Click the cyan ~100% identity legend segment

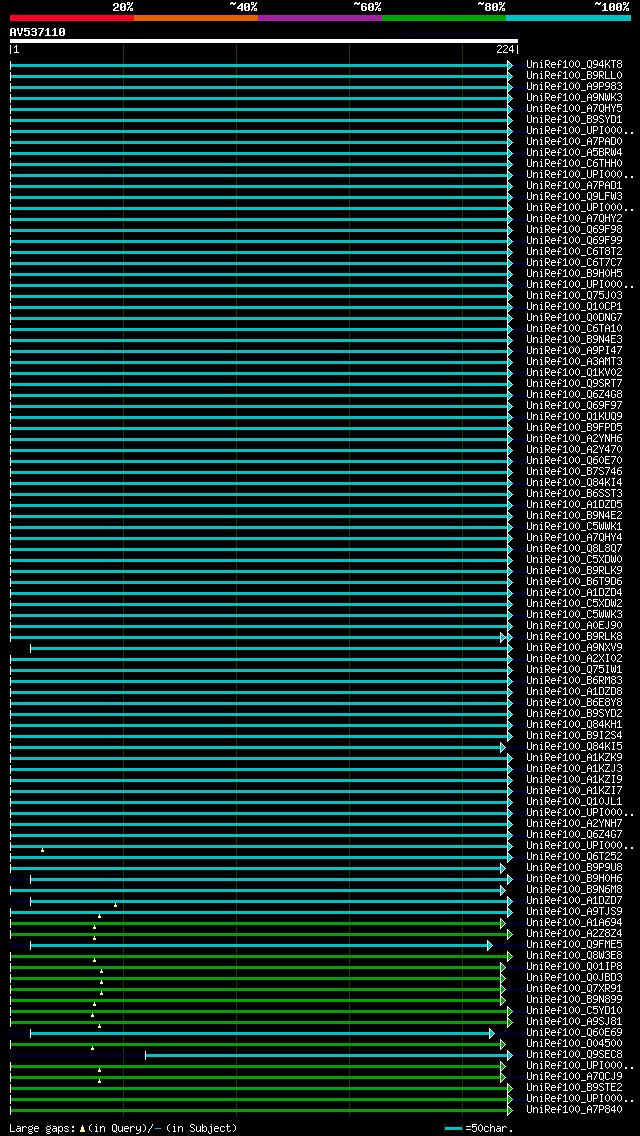pos(568,17)
